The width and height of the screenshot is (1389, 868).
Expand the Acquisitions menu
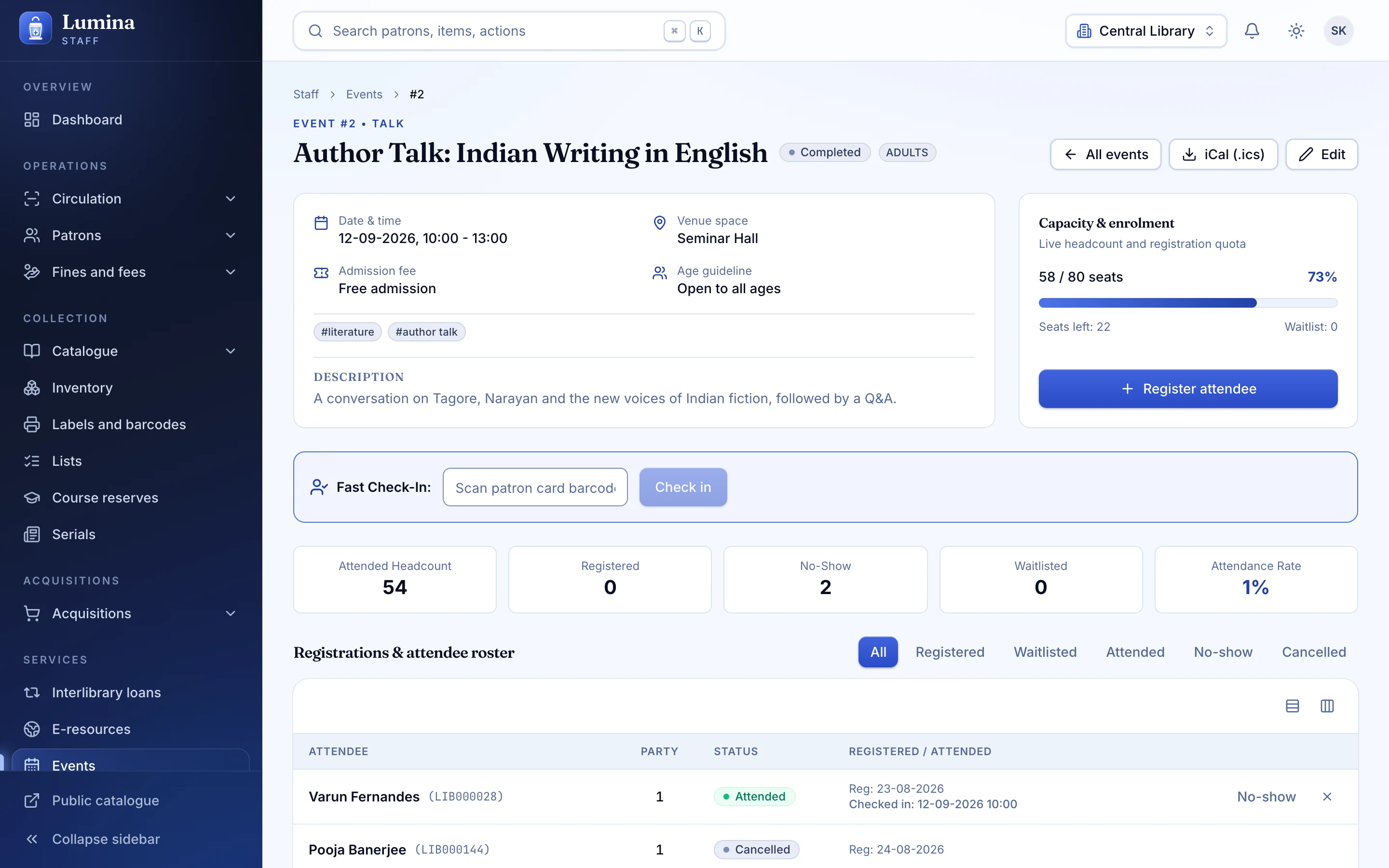(131, 613)
